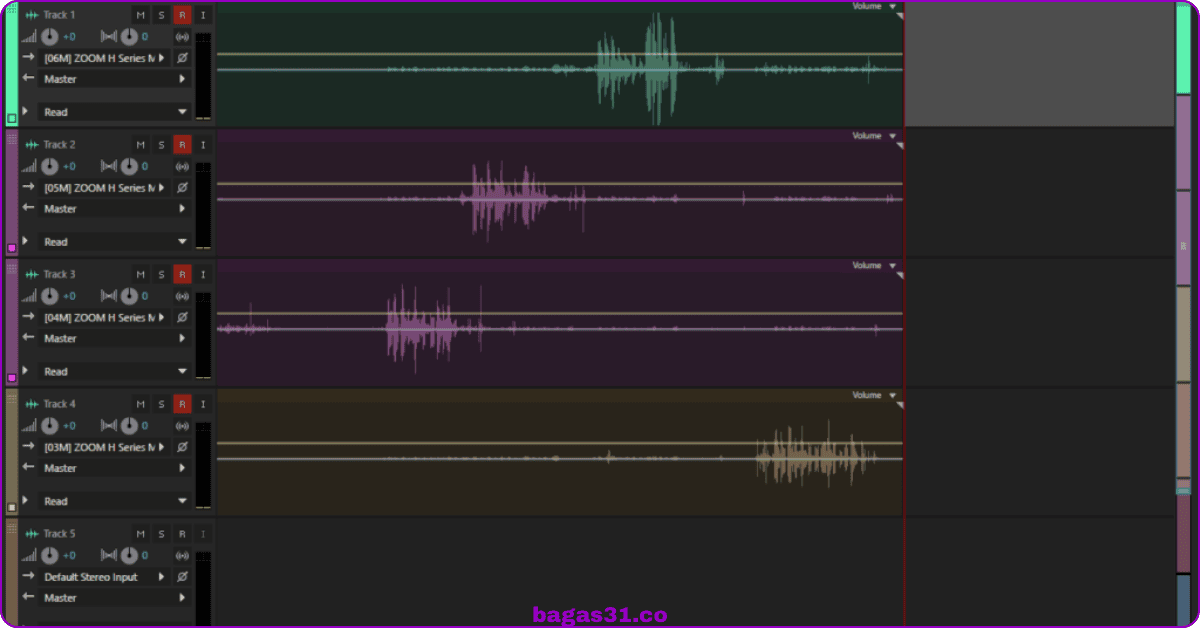Click the Track 1 volume value +0

(x=69, y=37)
